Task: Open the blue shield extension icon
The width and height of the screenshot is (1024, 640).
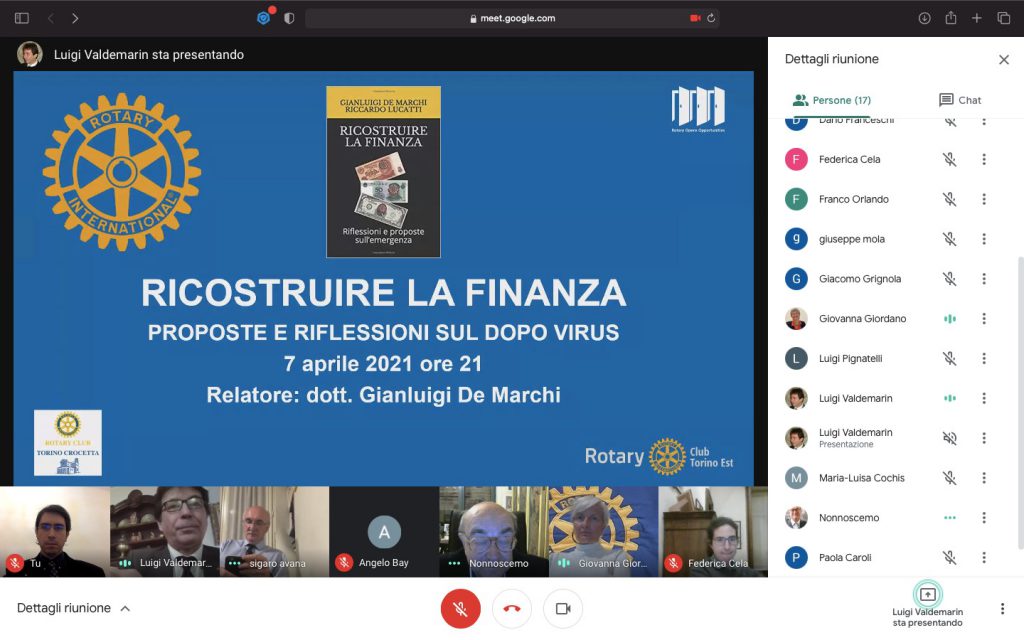Action: pos(264,18)
